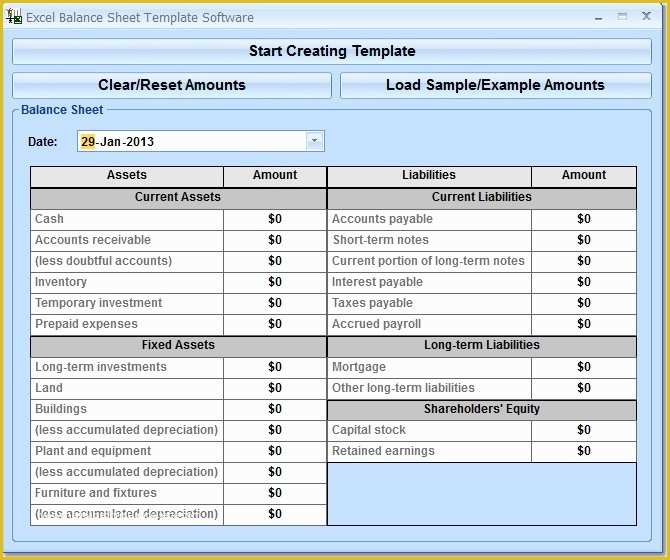Edit the Short-term notes amount
The height and width of the screenshot is (560, 670).
pos(584,240)
